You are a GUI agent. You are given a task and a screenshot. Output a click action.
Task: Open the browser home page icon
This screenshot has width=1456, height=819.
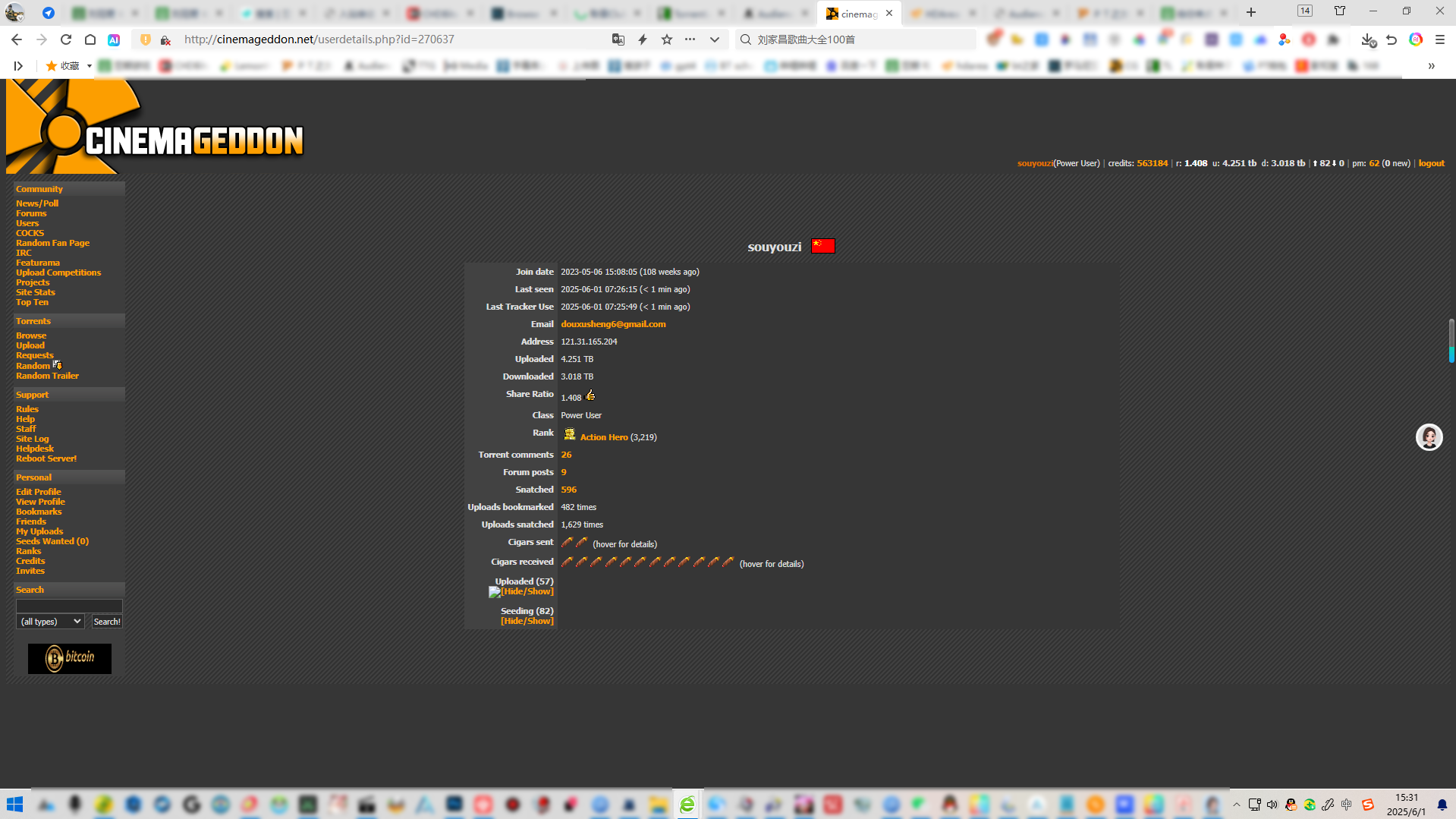90,39
